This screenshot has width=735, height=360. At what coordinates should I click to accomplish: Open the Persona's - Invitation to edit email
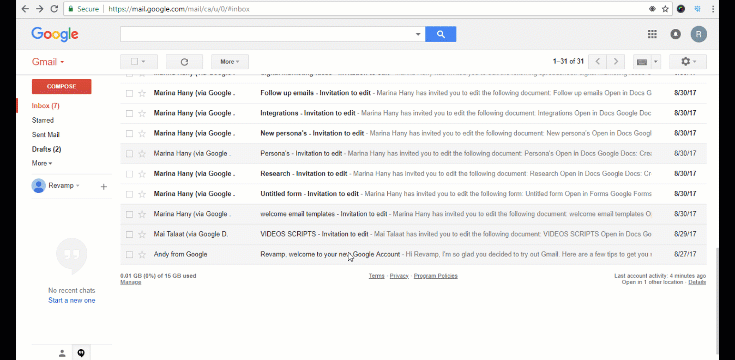pos(413,154)
